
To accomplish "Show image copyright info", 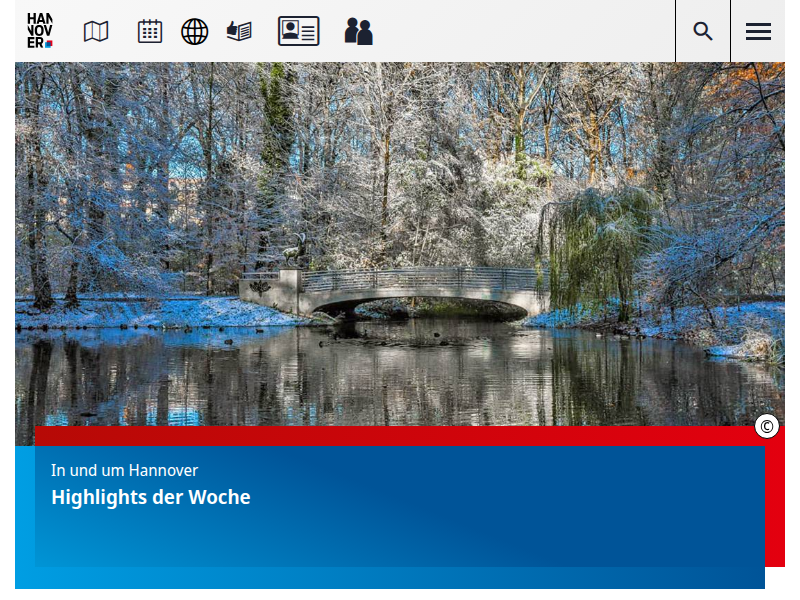I will (x=767, y=427).
